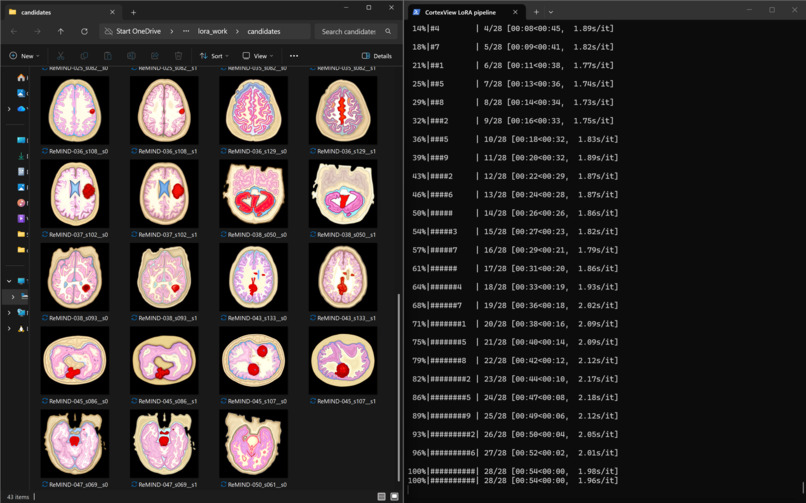Viewport: 806px width, 503px height.
Task: Go up one folder level with up arrow
Action: [61, 31]
